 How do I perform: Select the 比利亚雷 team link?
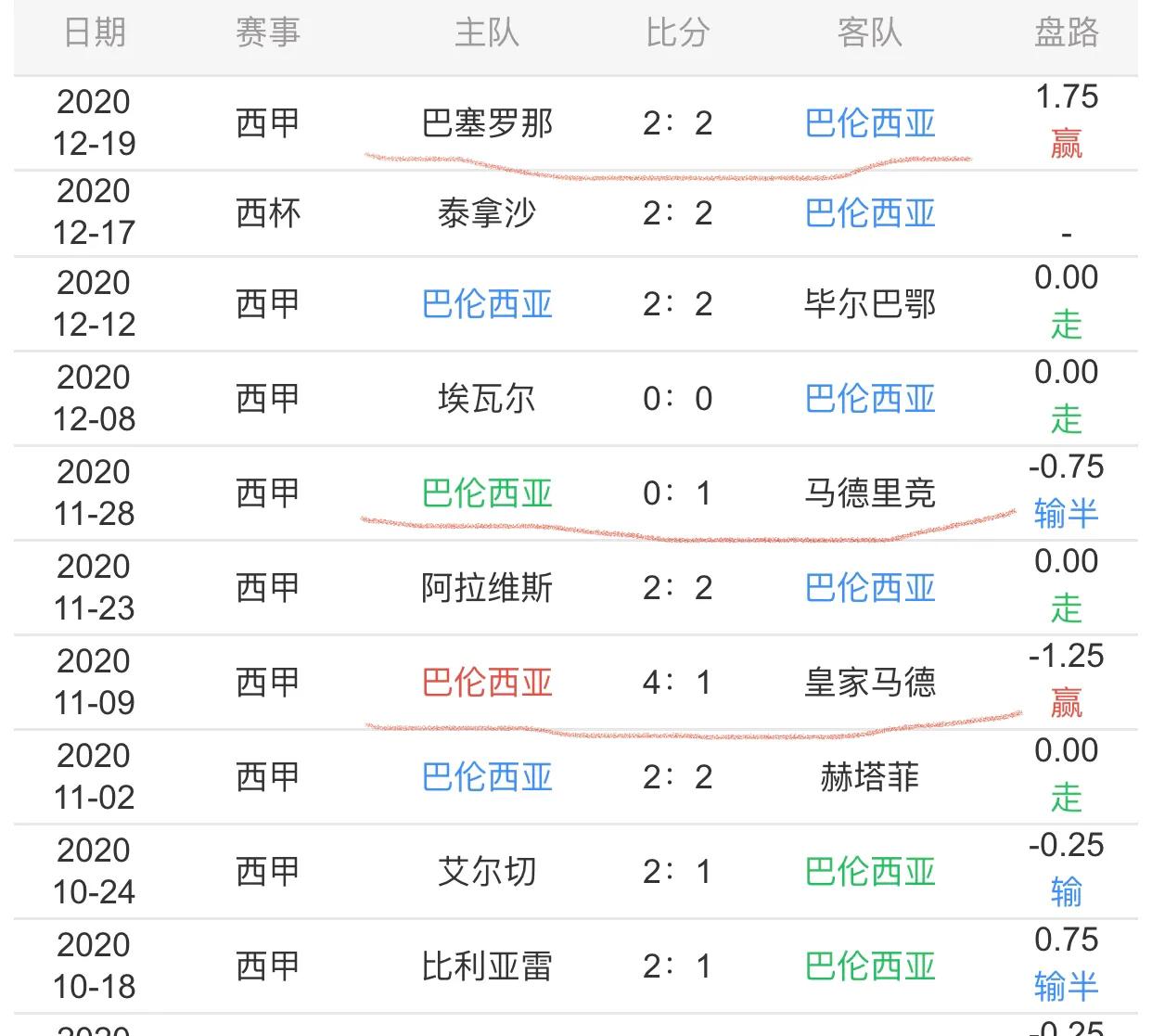click(x=486, y=967)
